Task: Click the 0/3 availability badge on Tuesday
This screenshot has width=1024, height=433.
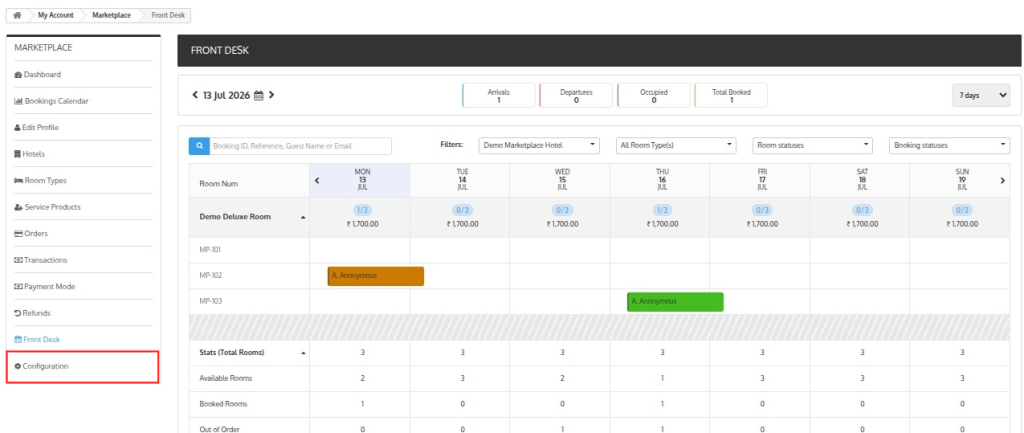Action: (462, 210)
